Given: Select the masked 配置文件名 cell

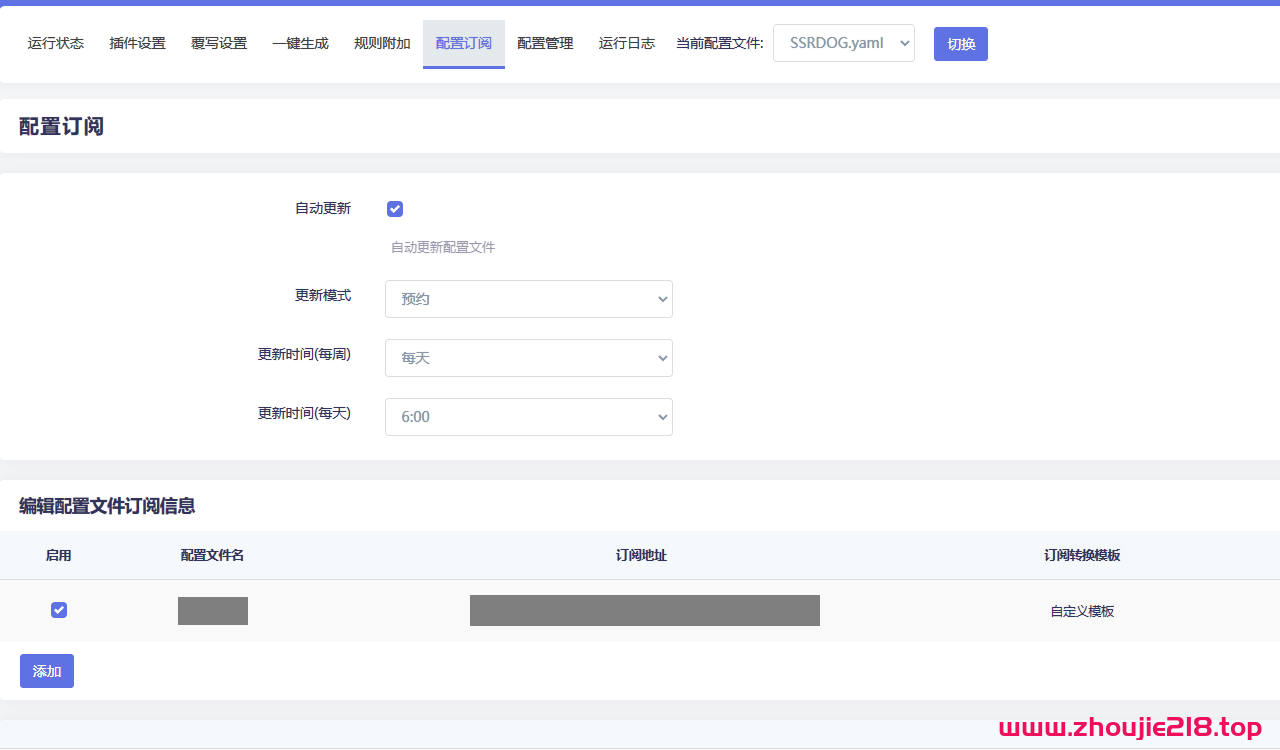Looking at the screenshot, I should 212,610.
